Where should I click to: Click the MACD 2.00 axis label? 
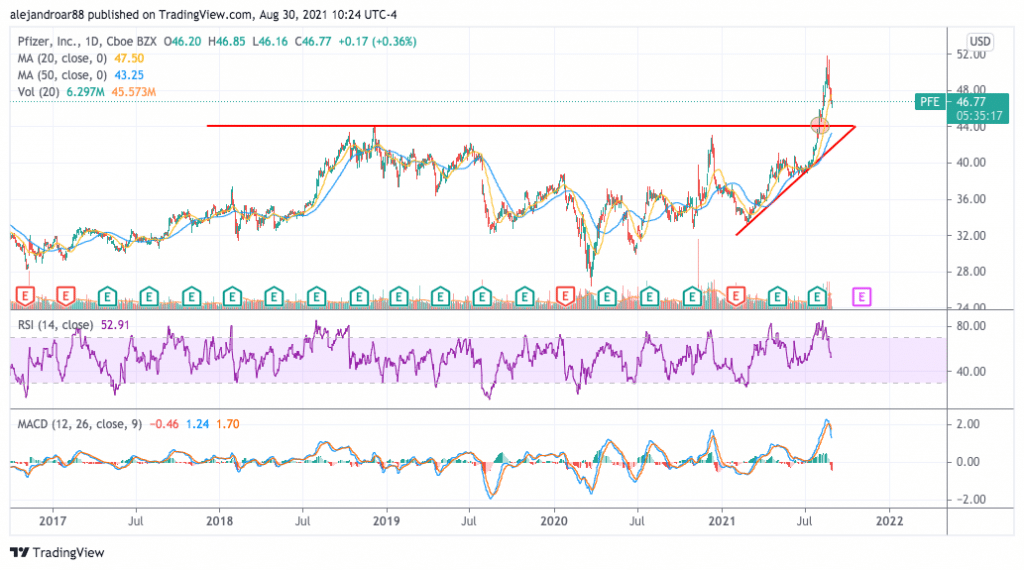(x=968, y=424)
